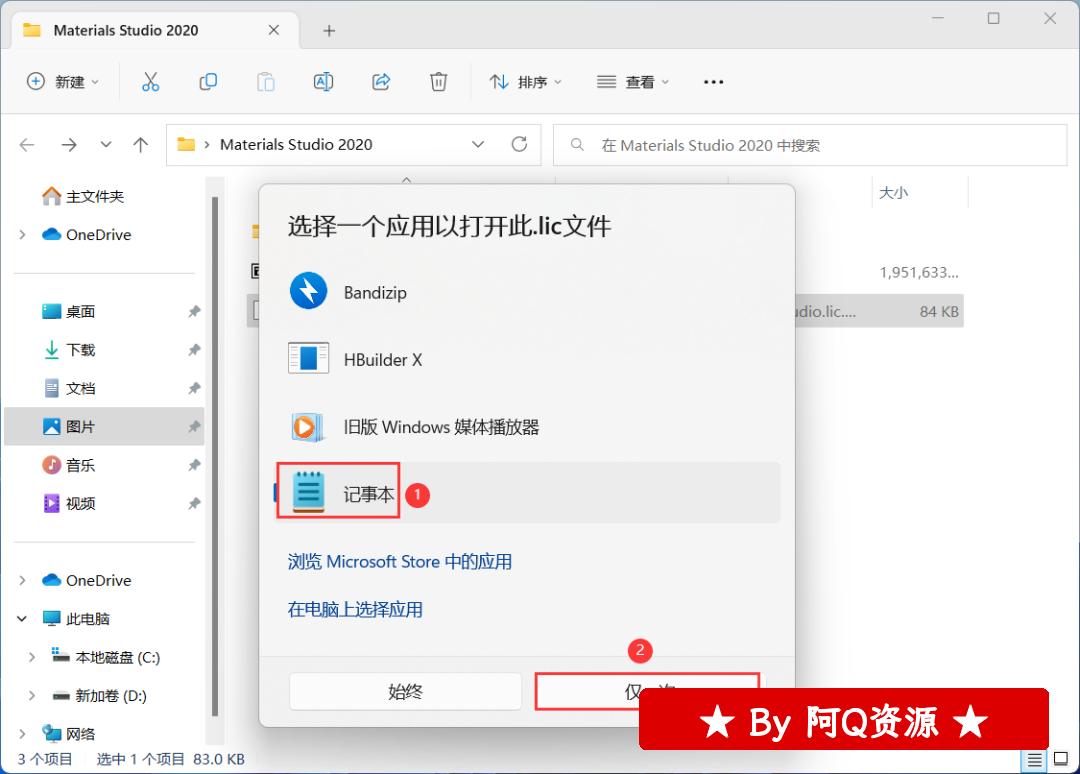Open the See more options ellipsis
1080x774 pixels.
713,82
